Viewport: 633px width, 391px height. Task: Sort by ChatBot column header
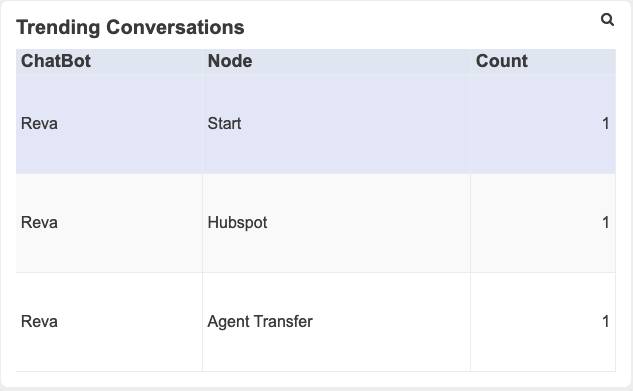(109, 61)
